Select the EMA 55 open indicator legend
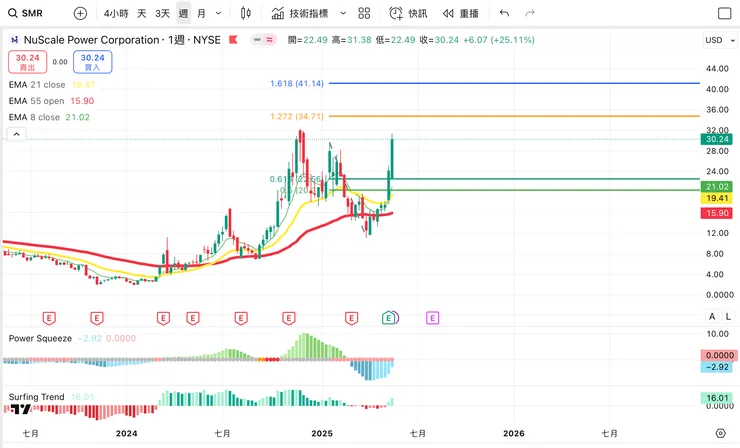Screen dimensions: 740x448 (51, 101)
